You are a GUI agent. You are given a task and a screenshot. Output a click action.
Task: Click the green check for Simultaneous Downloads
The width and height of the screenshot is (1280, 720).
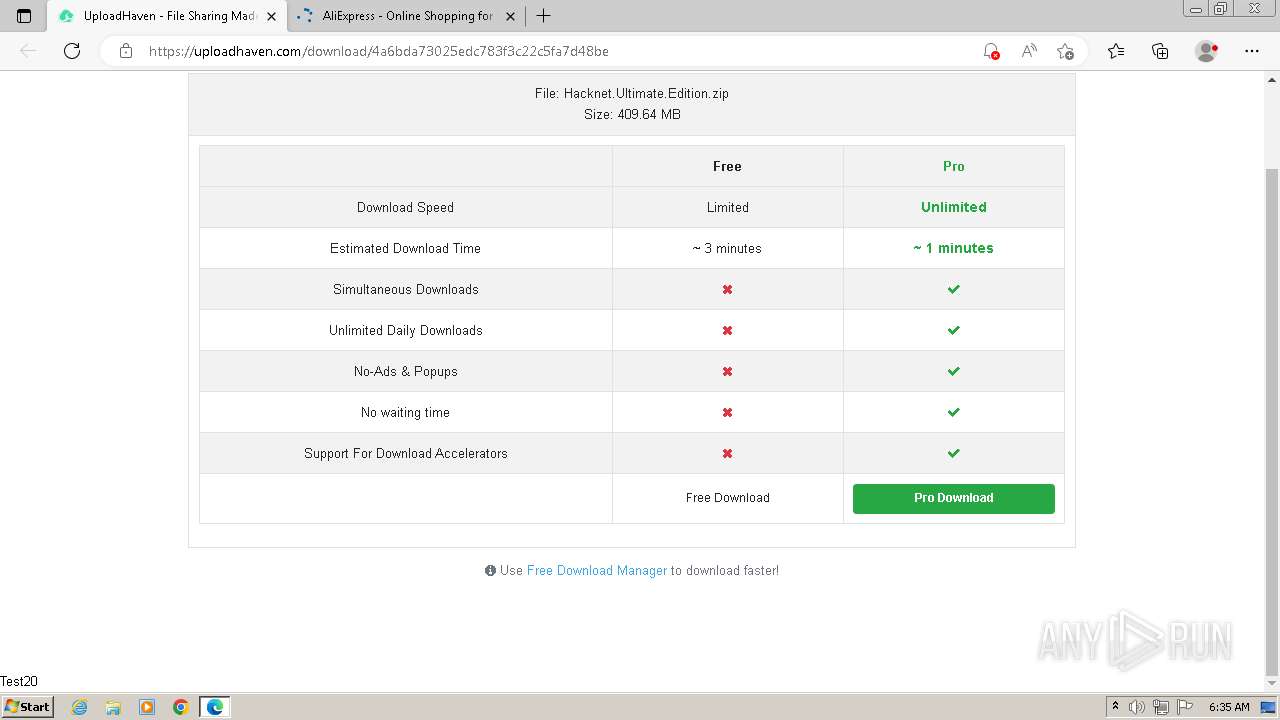(954, 290)
